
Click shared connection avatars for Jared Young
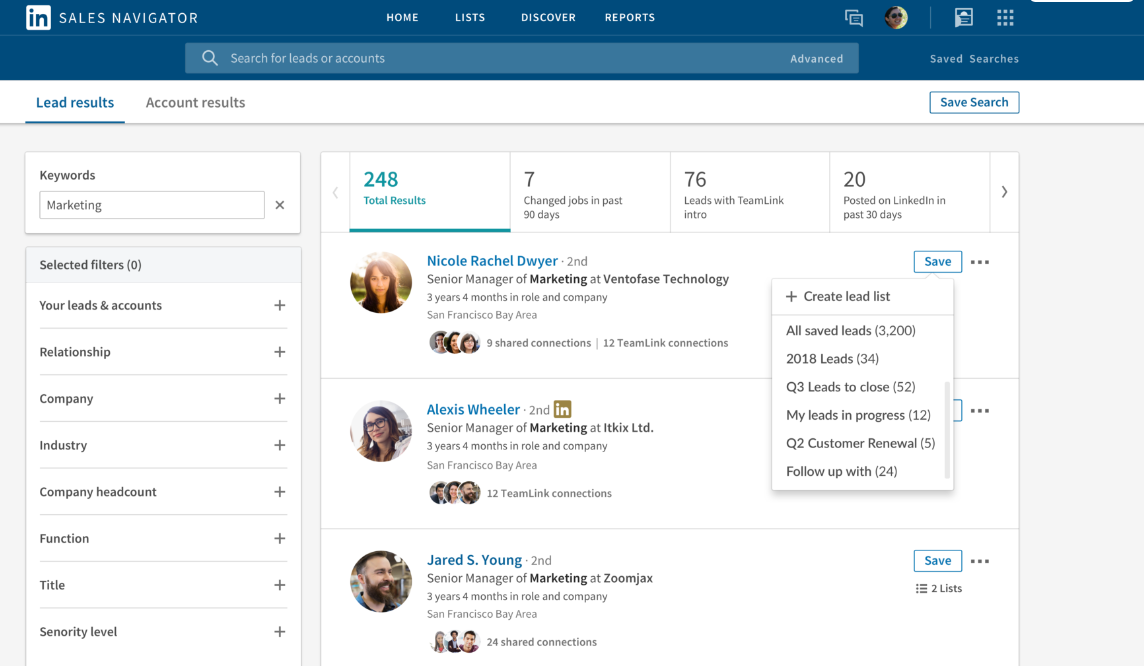[x=455, y=642]
